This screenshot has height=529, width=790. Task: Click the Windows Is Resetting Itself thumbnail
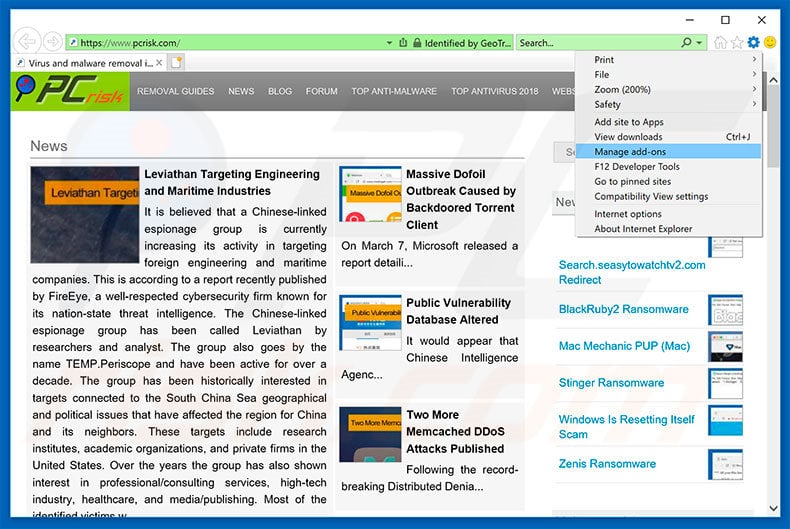(x=726, y=420)
